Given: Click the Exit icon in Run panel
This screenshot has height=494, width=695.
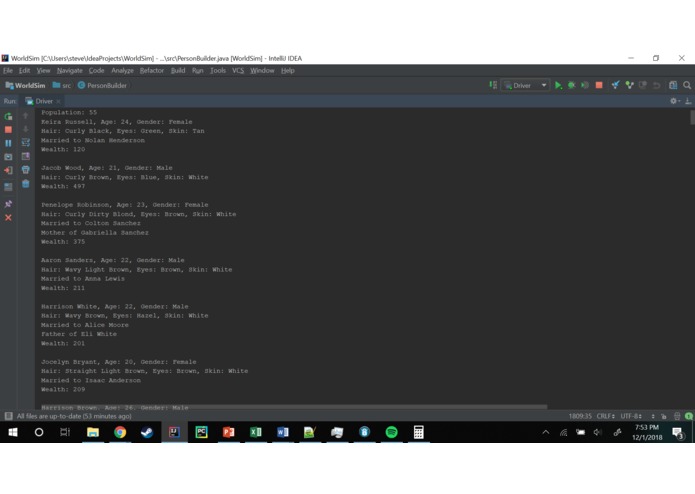Looking at the screenshot, I should tap(8, 170).
